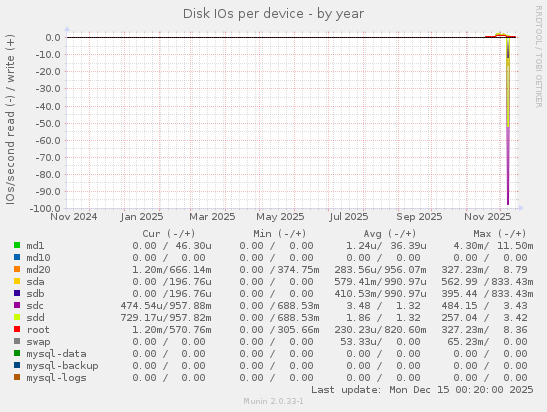This screenshot has height=412, width=547.
Task: Click the Munin 2.0.33-1 version text
Action: [274, 401]
